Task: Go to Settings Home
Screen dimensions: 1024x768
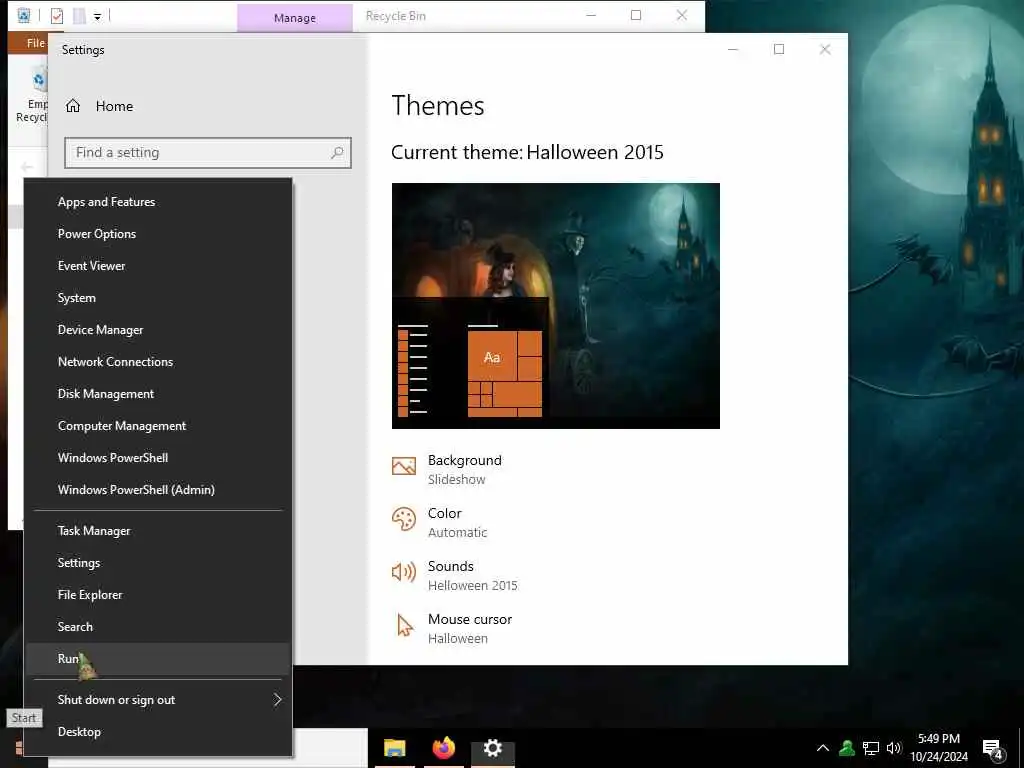Action: 114,106
